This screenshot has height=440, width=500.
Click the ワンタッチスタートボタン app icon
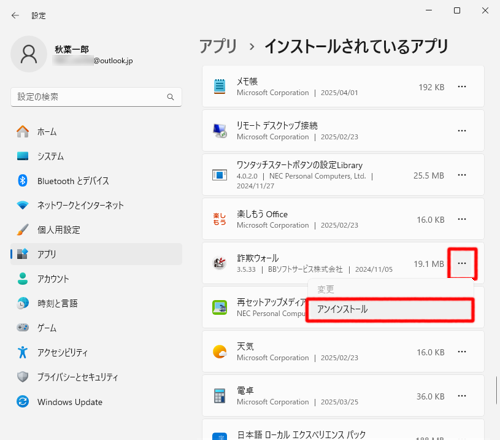pyautogui.click(x=220, y=175)
